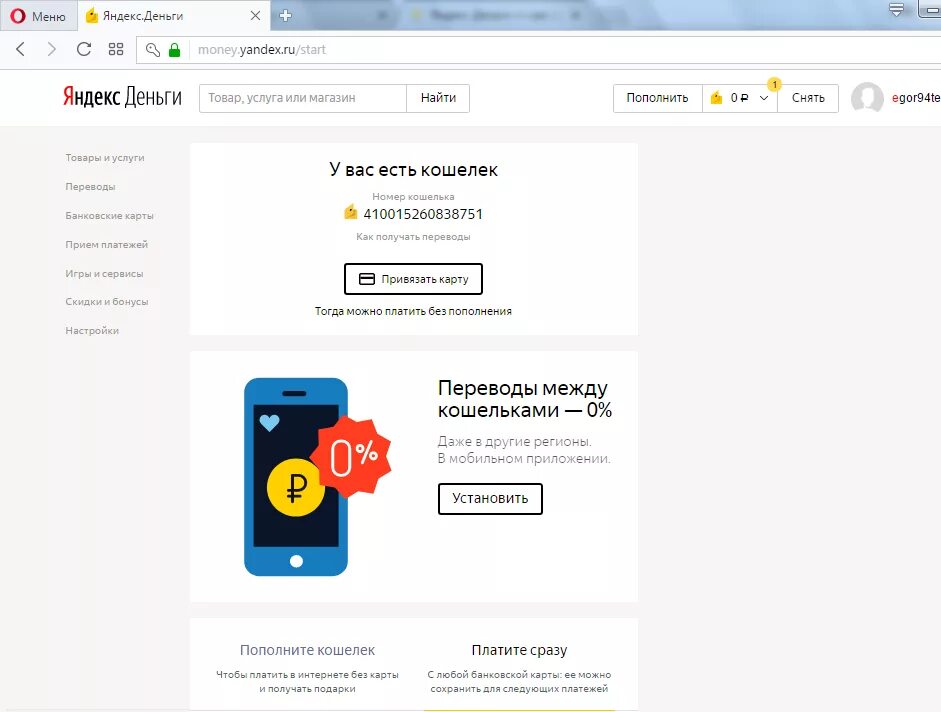Click the Пополнить button
This screenshot has height=712, width=941.
(x=657, y=98)
